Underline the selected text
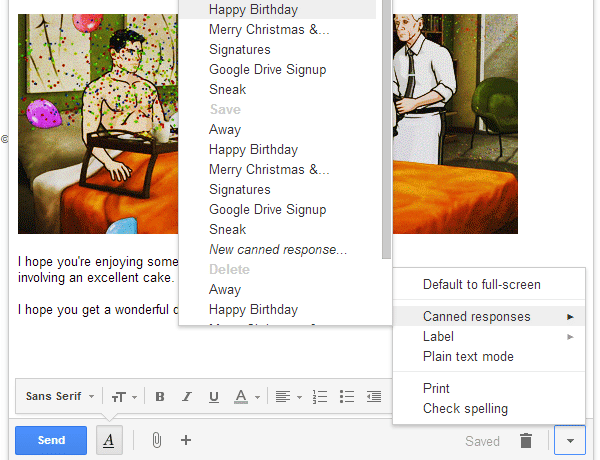The image size is (600, 460). coord(213,396)
